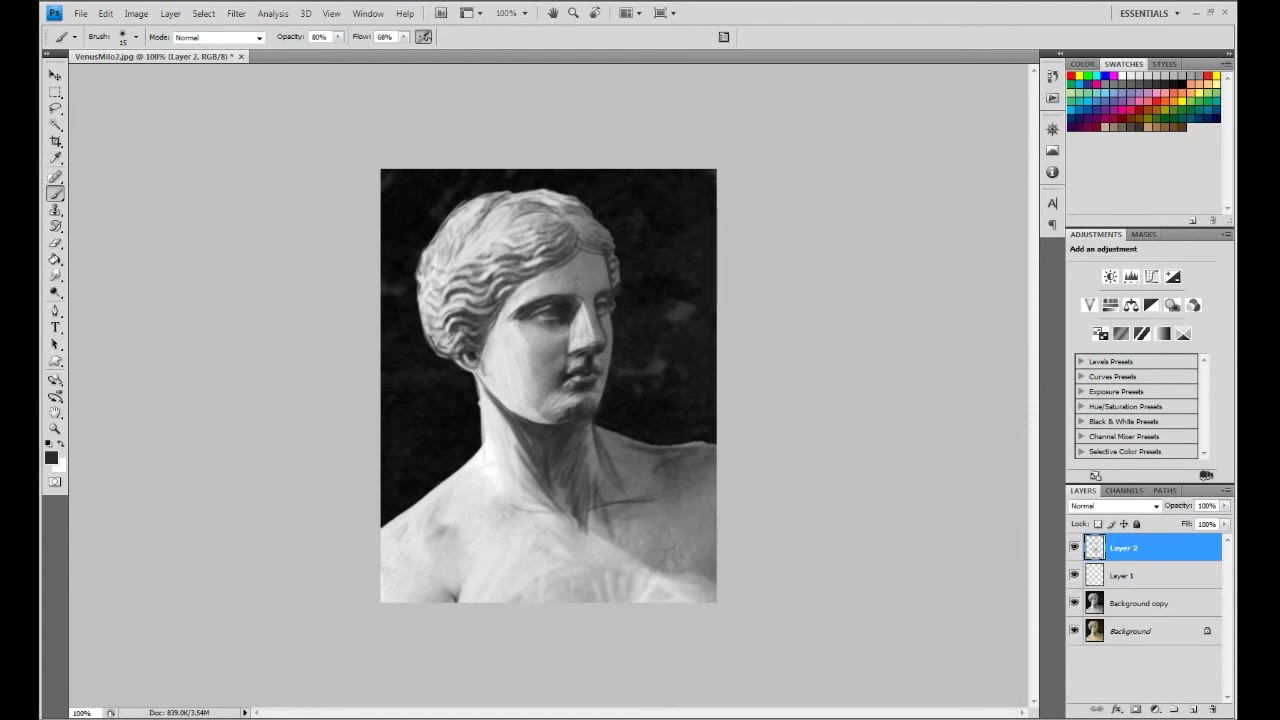This screenshot has height=720, width=1280.
Task: Add a Color Balance adjustment
Action: 1131,305
